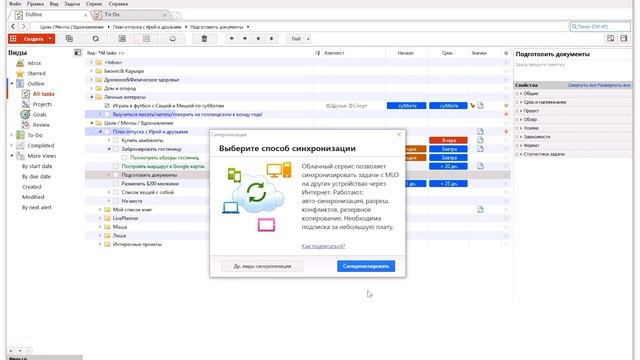Close the synchronization dialog
640x360 pixels.
coord(399,135)
